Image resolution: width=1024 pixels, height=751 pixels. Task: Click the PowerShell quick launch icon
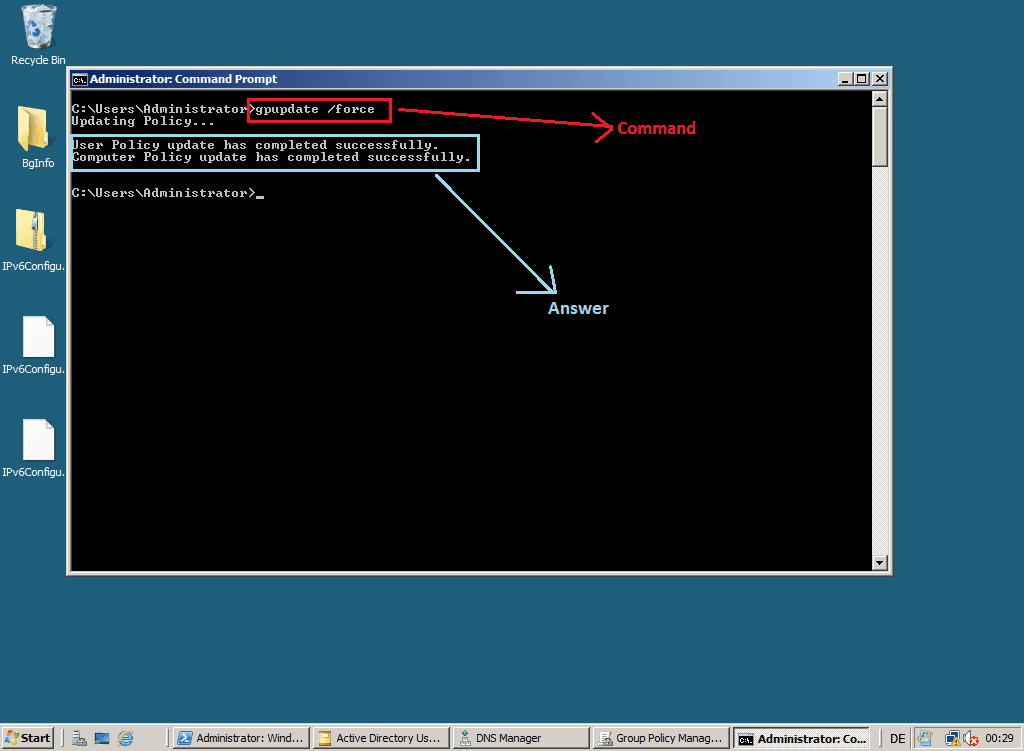tap(102, 738)
